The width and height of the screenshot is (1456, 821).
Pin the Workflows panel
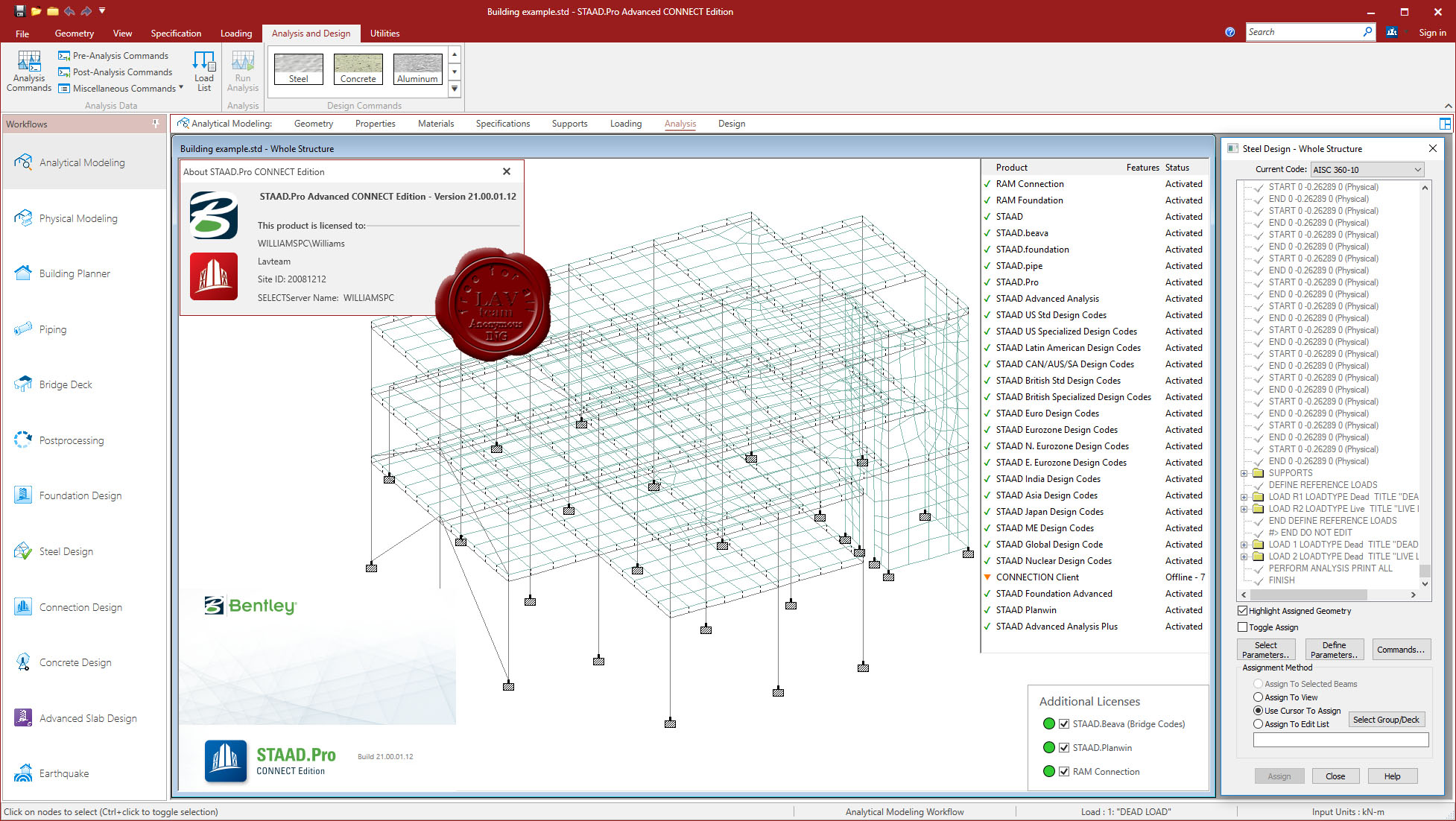[156, 124]
